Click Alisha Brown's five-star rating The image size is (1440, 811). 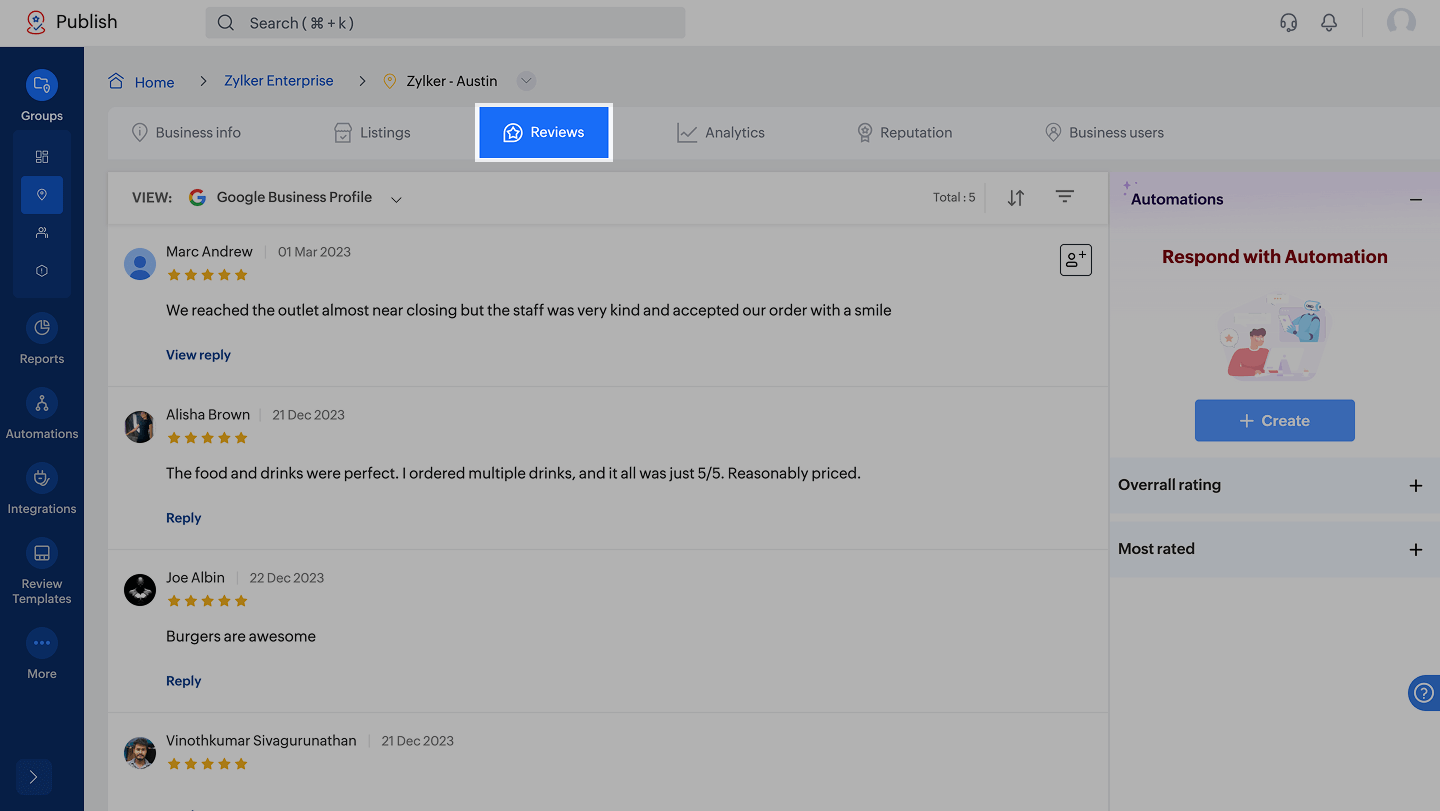point(207,438)
